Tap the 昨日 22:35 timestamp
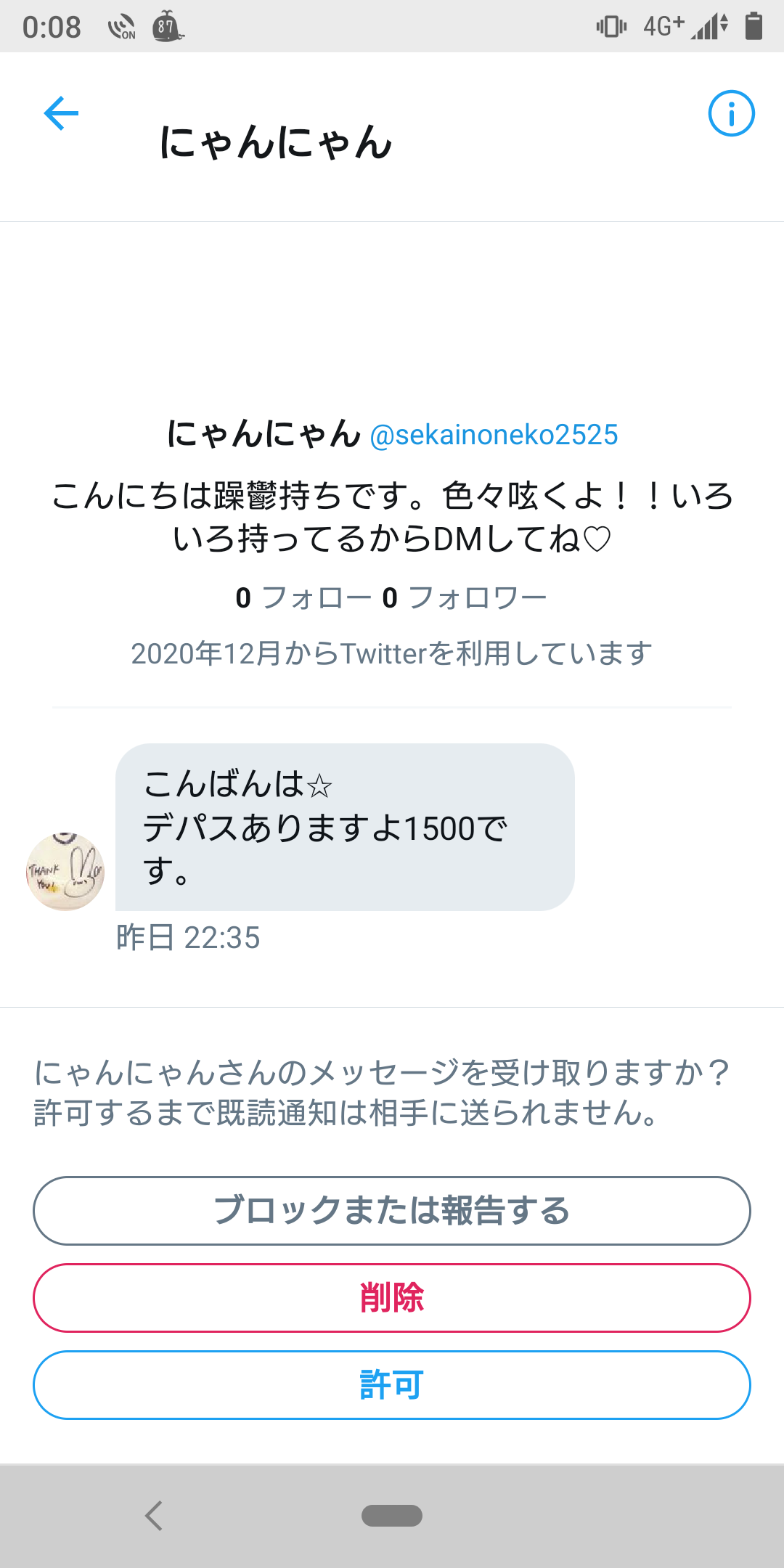 (188, 938)
